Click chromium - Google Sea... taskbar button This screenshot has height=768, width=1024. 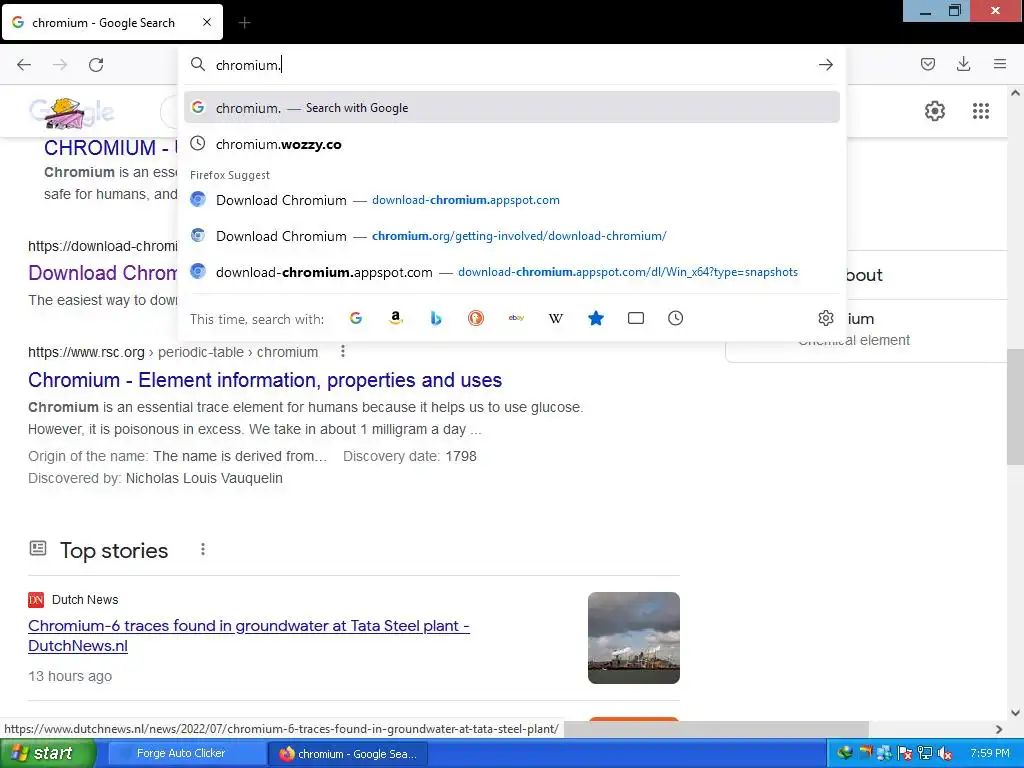click(347, 754)
